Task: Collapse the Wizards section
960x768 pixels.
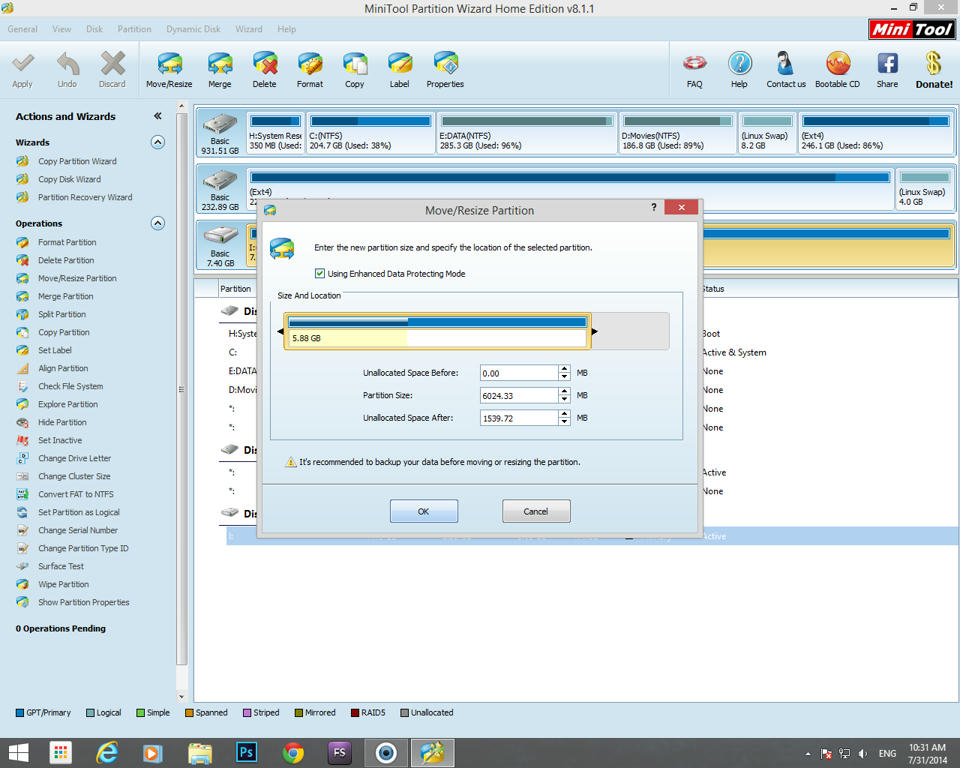Action: [157, 142]
